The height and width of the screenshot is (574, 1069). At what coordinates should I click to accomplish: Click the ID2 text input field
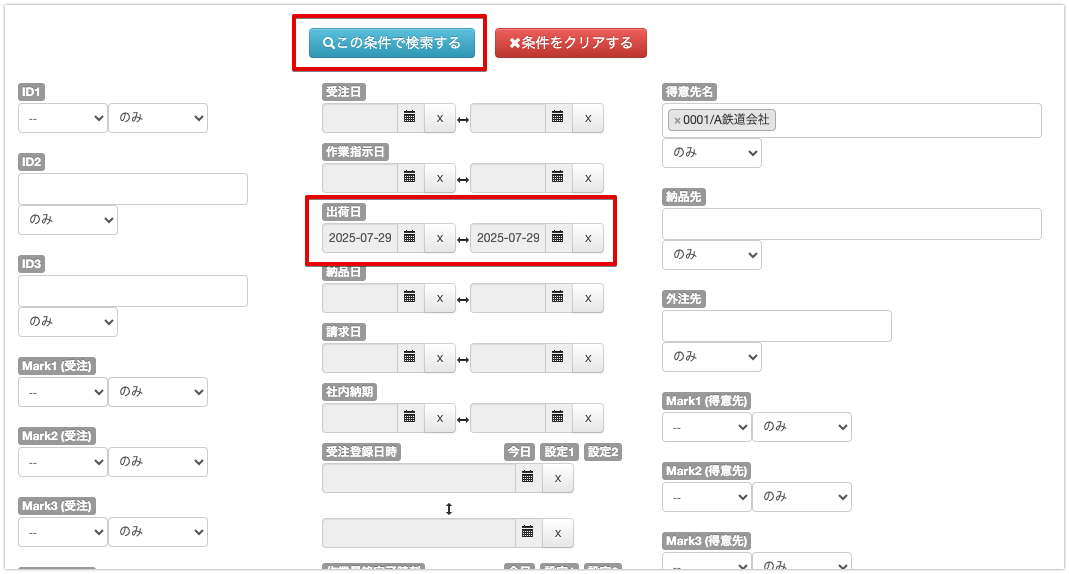pyautogui.click(x=133, y=189)
